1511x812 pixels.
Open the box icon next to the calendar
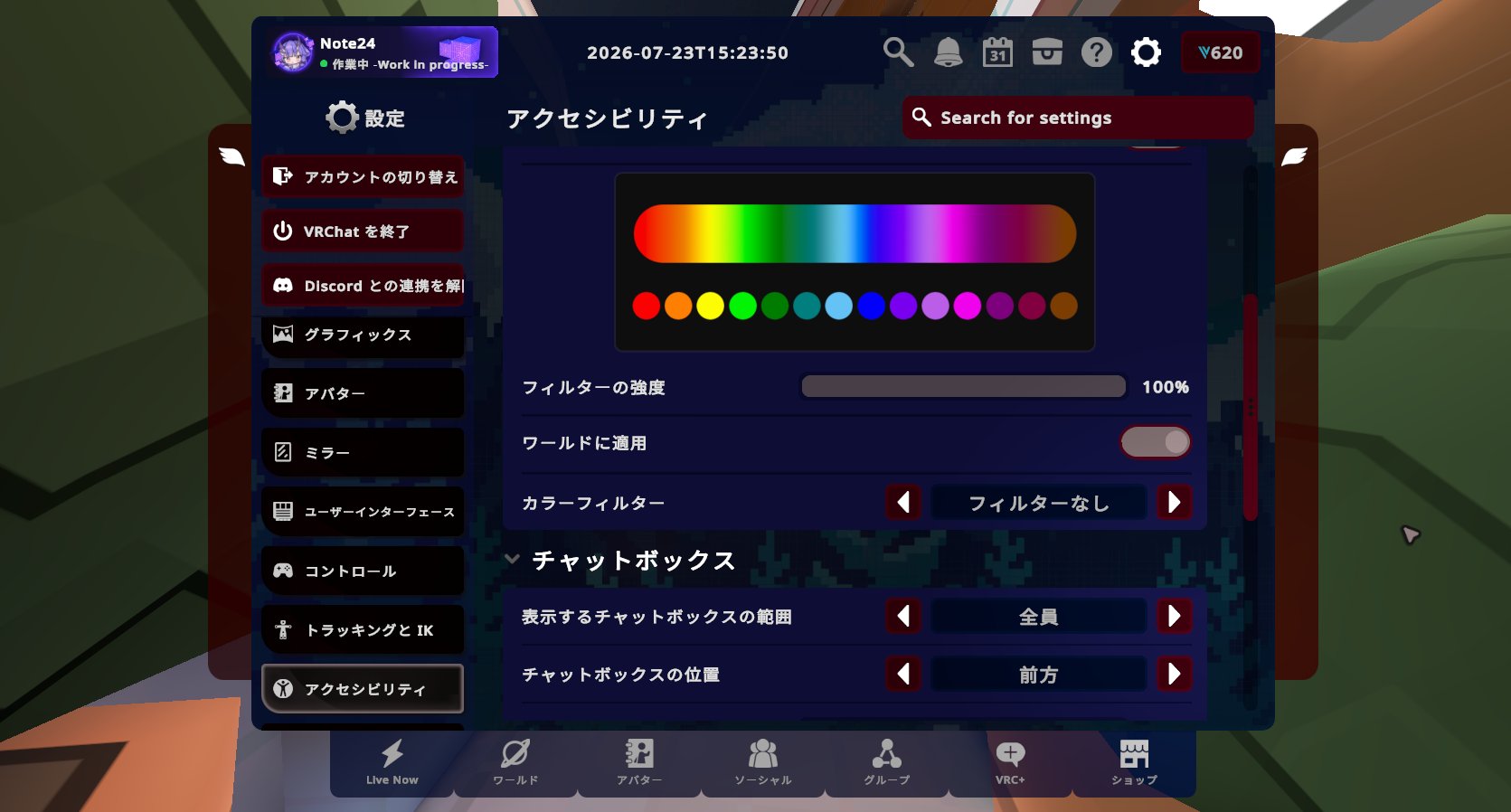(1047, 52)
